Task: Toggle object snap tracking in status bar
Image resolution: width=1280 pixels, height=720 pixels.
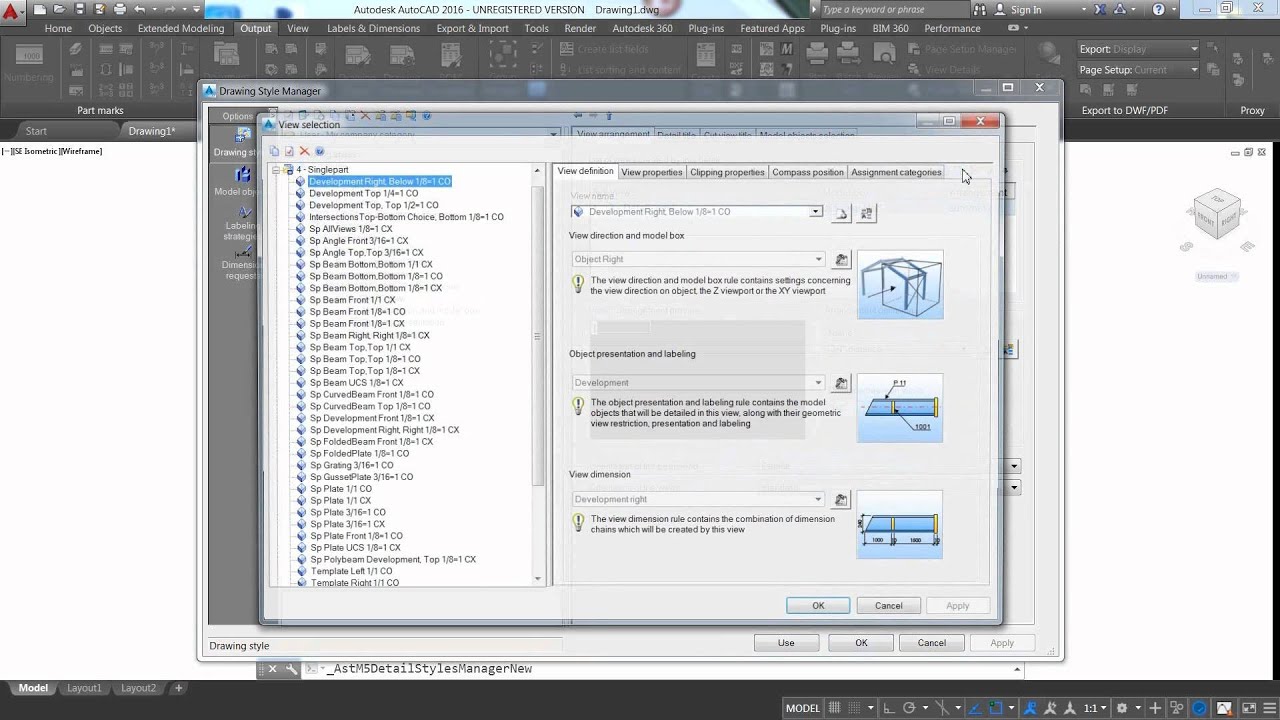Action: [x=975, y=708]
